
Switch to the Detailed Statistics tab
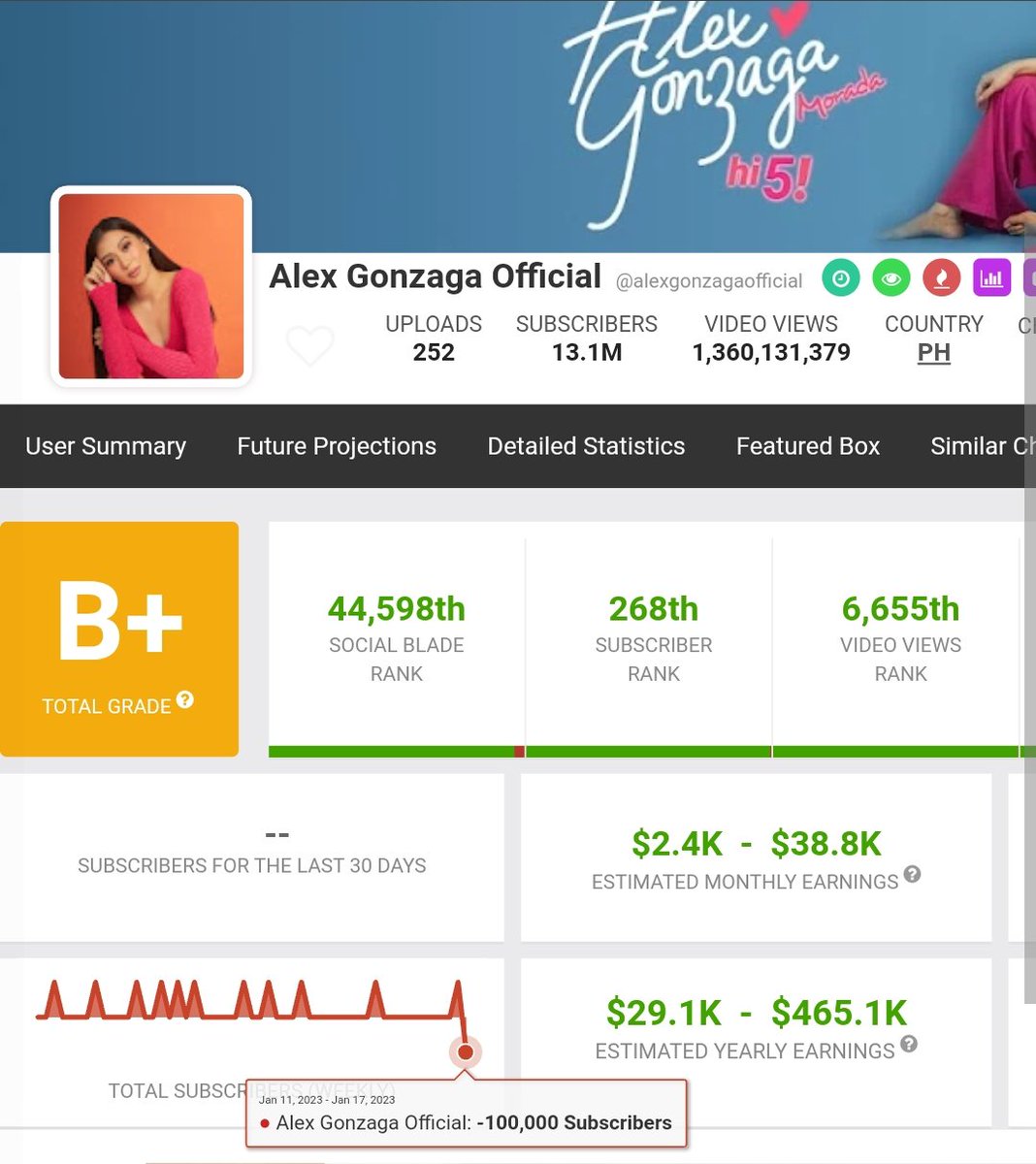click(586, 446)
